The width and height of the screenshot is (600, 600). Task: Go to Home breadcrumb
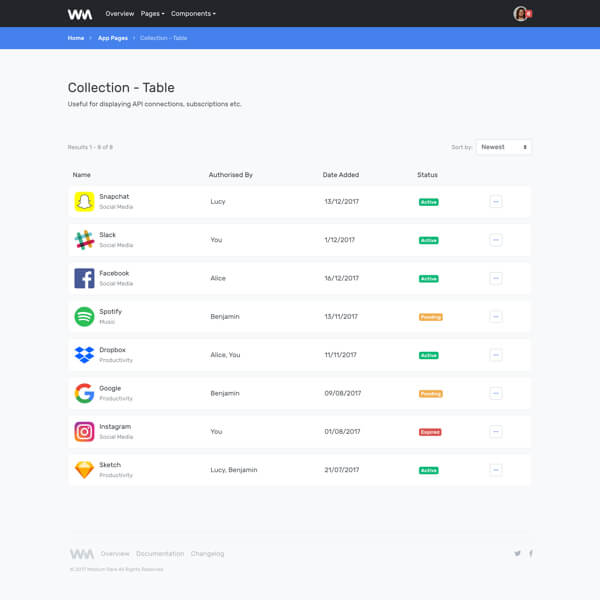click(x=76, y=38)
